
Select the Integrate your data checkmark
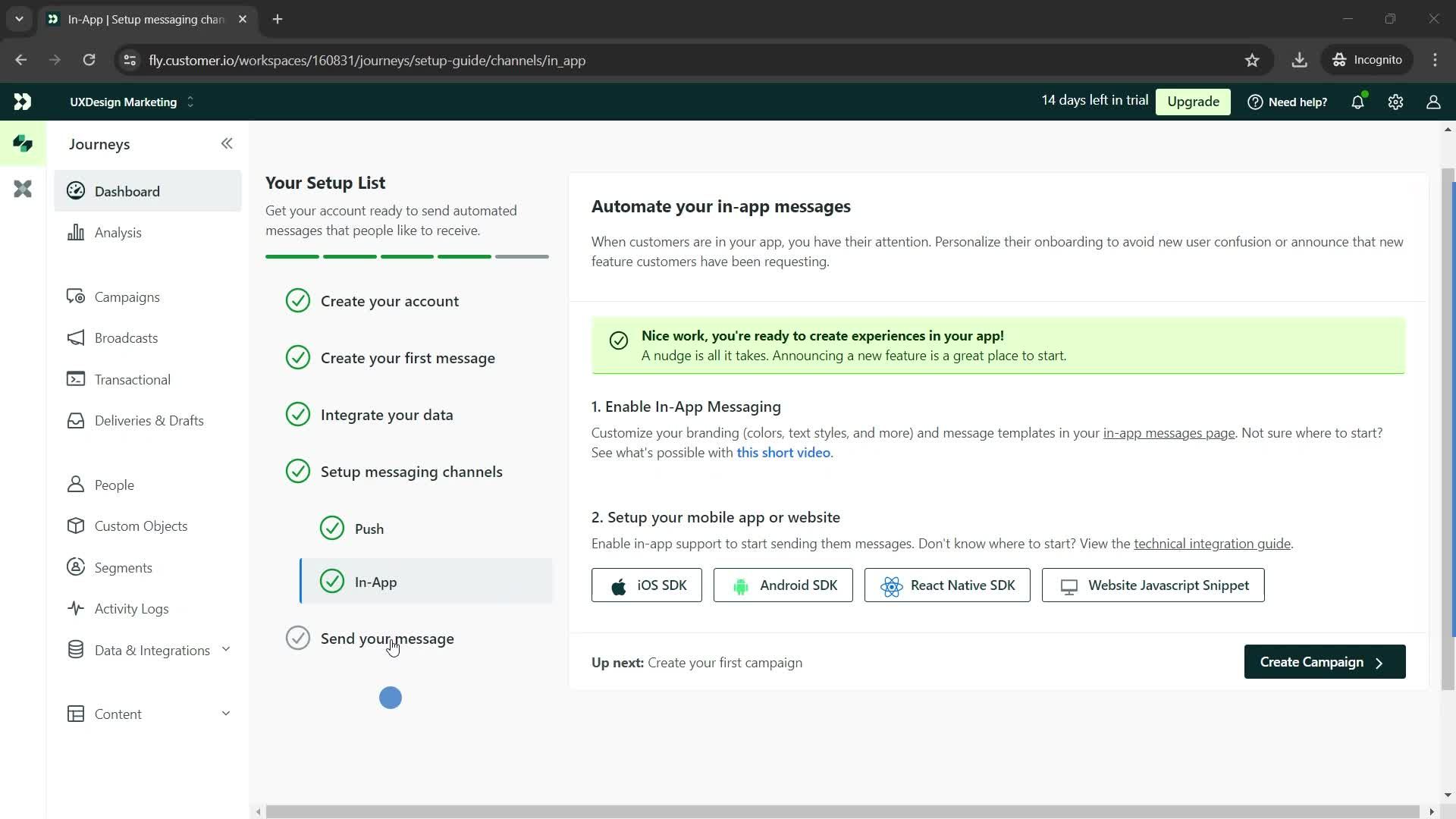pyautogui.click(x=298, y=414)
